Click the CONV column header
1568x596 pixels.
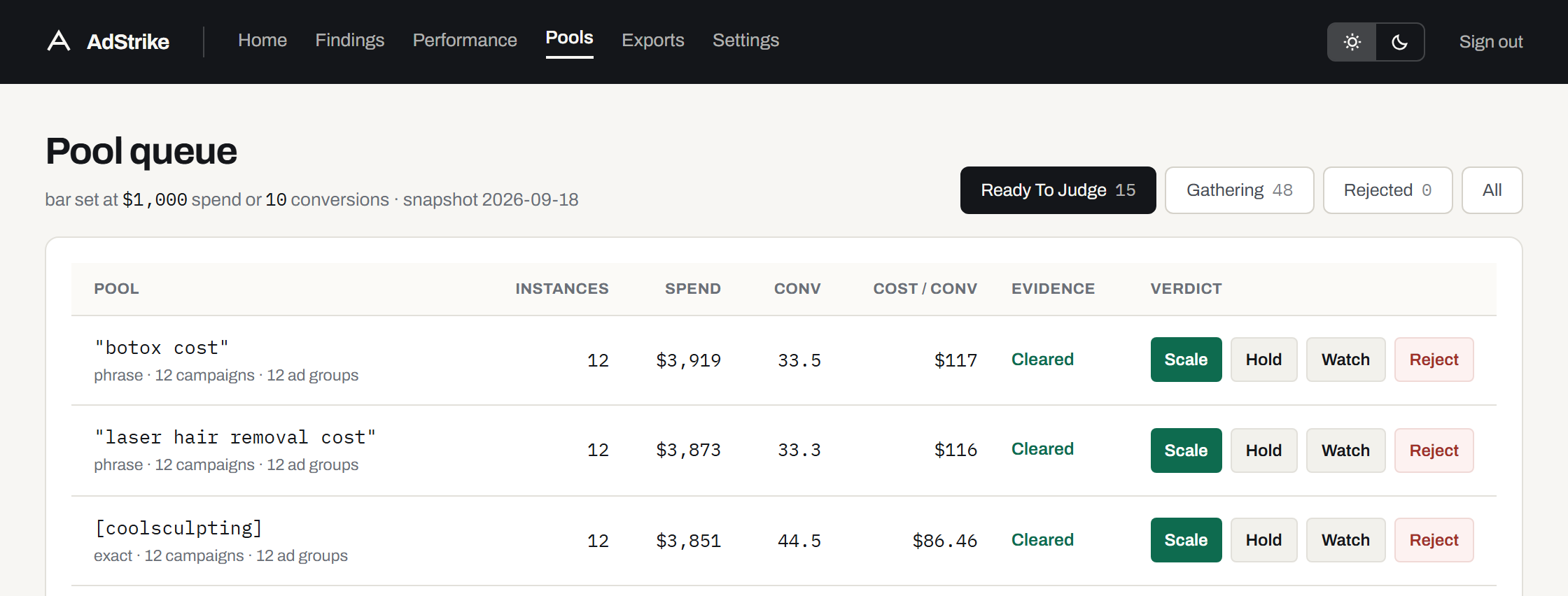point(797,289)
